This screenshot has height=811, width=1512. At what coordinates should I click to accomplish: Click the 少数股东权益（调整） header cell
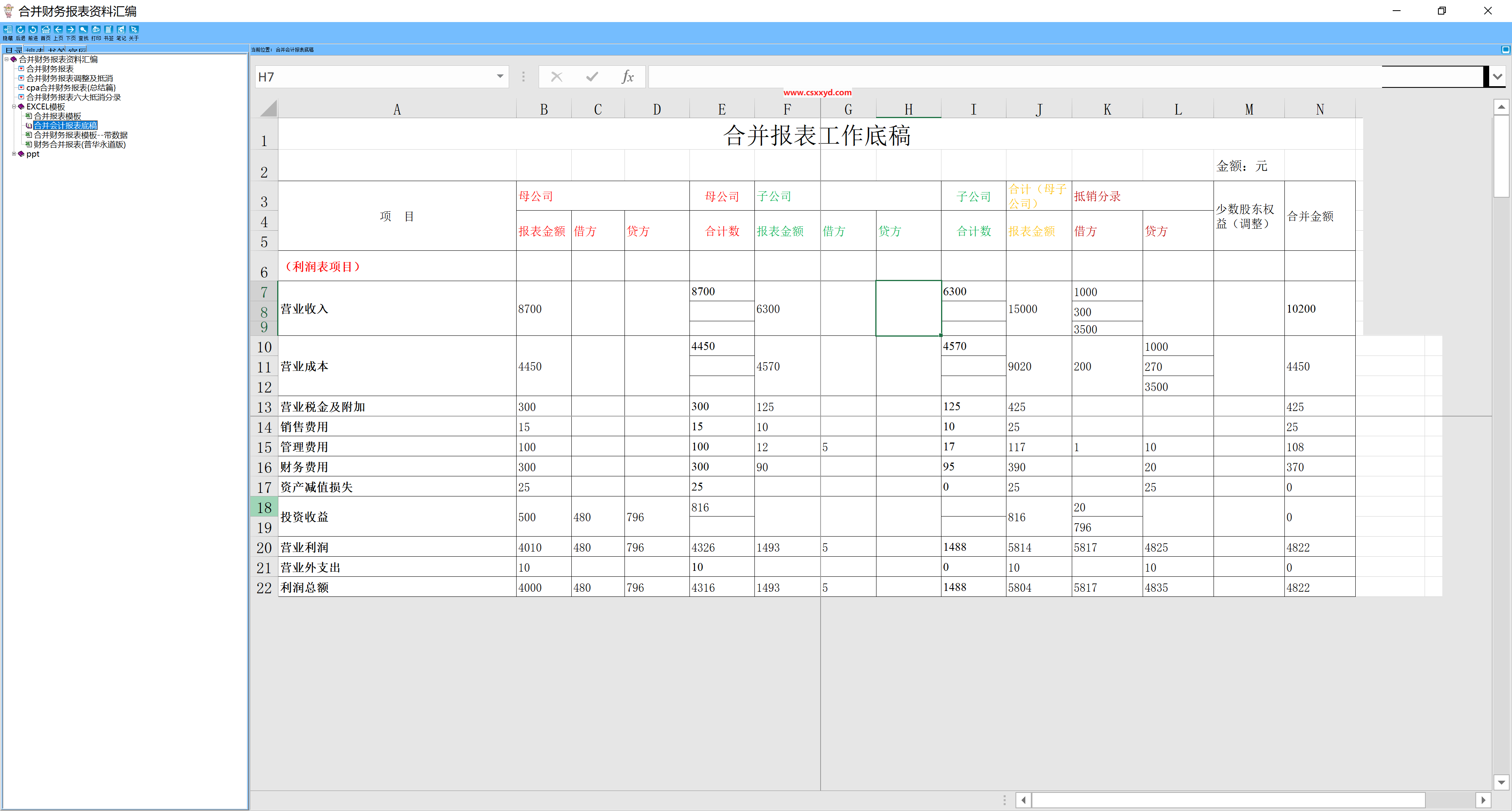point(1249,216)
